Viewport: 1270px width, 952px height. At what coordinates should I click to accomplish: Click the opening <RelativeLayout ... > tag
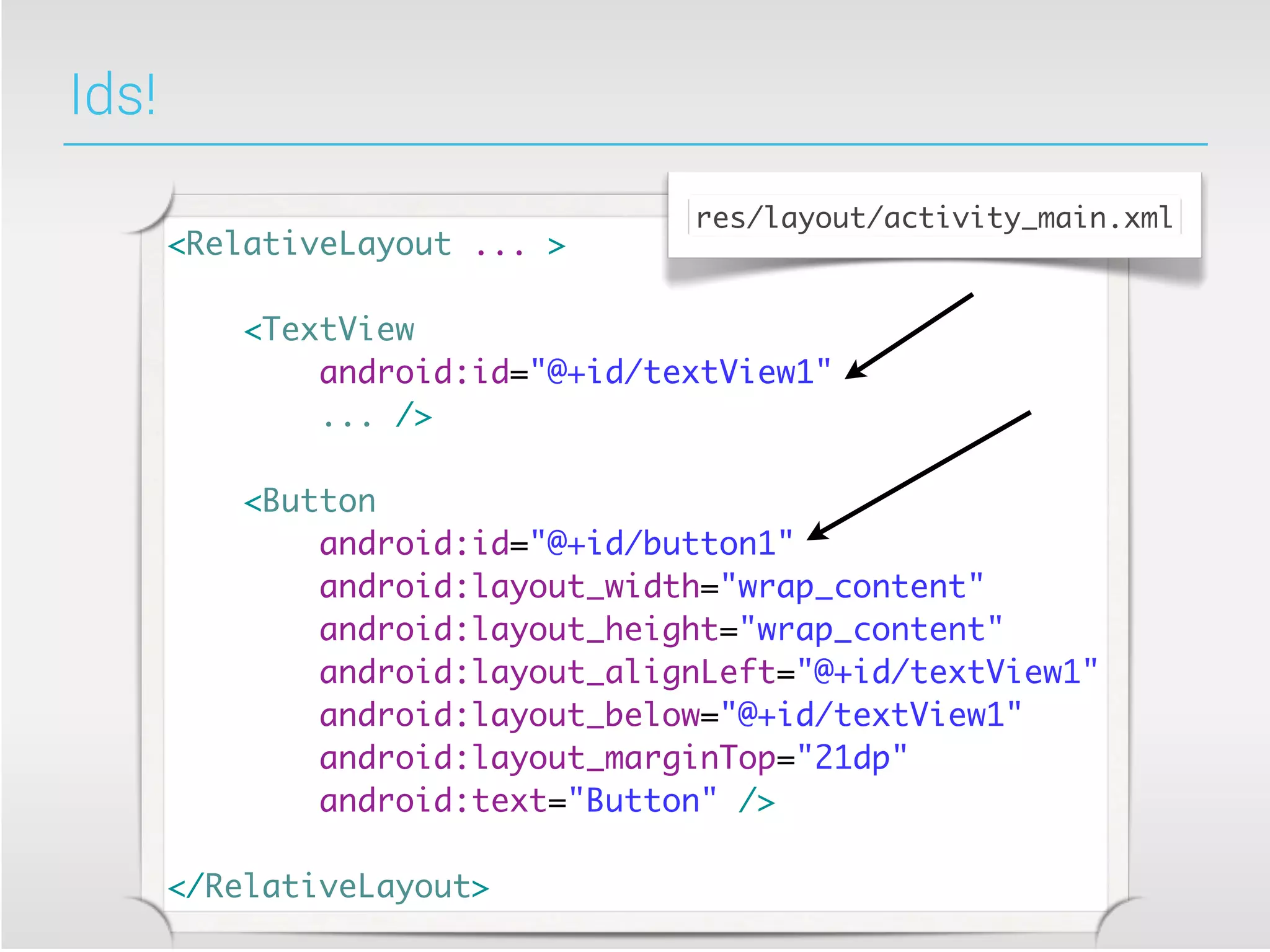pyautogui.click(x=366, y=245)
